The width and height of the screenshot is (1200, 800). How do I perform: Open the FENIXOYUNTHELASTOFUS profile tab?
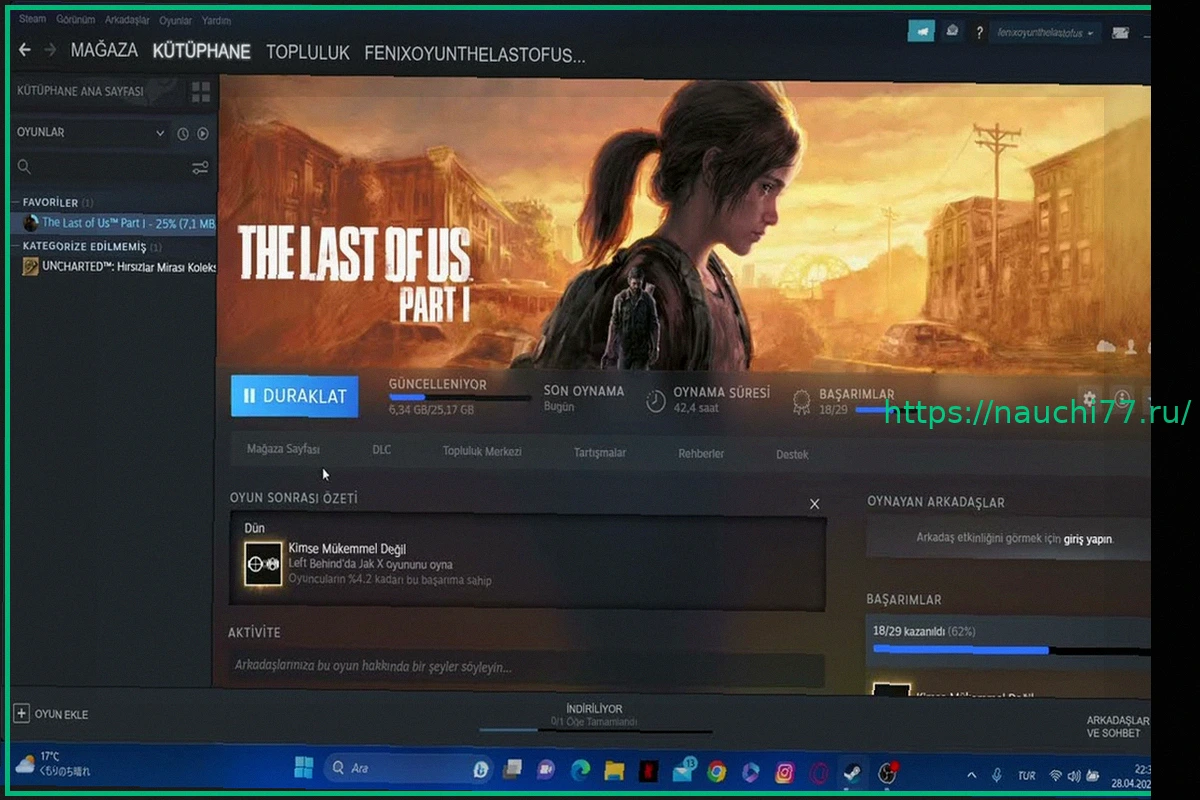point(475,54)
